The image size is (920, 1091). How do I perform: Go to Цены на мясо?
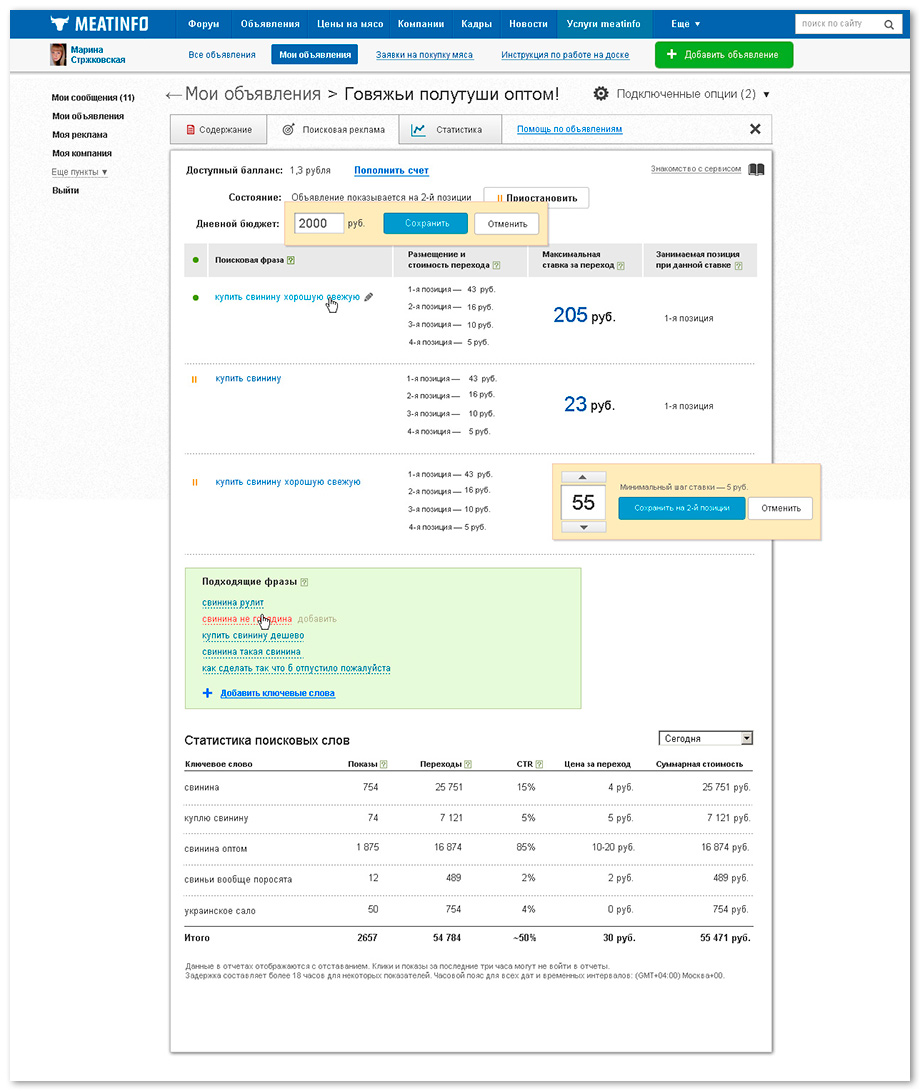click(350, 24)
